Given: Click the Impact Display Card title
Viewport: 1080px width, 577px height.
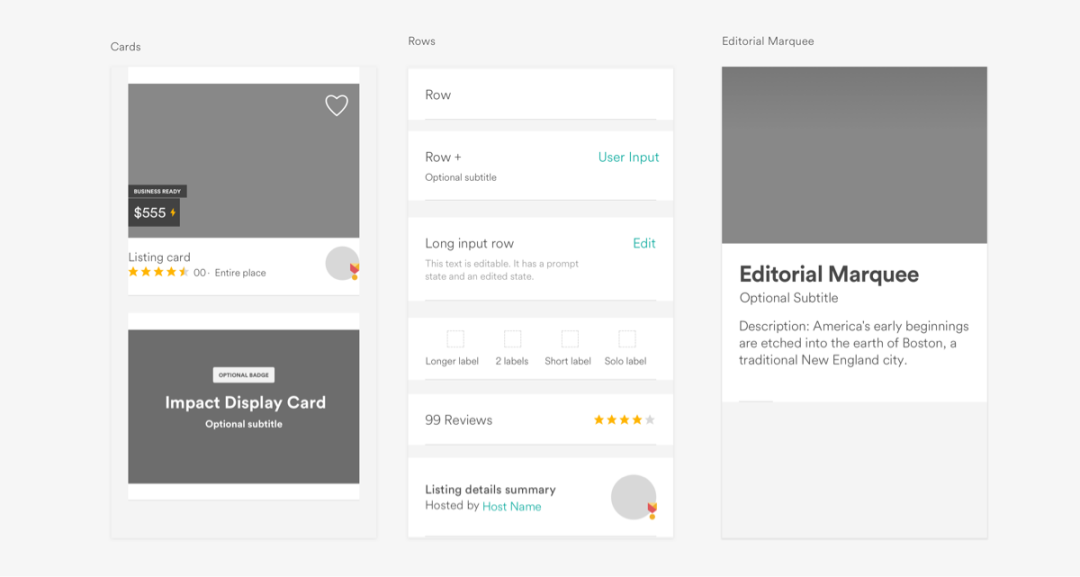Looking at the screenshot, I should tap(245, 403).
